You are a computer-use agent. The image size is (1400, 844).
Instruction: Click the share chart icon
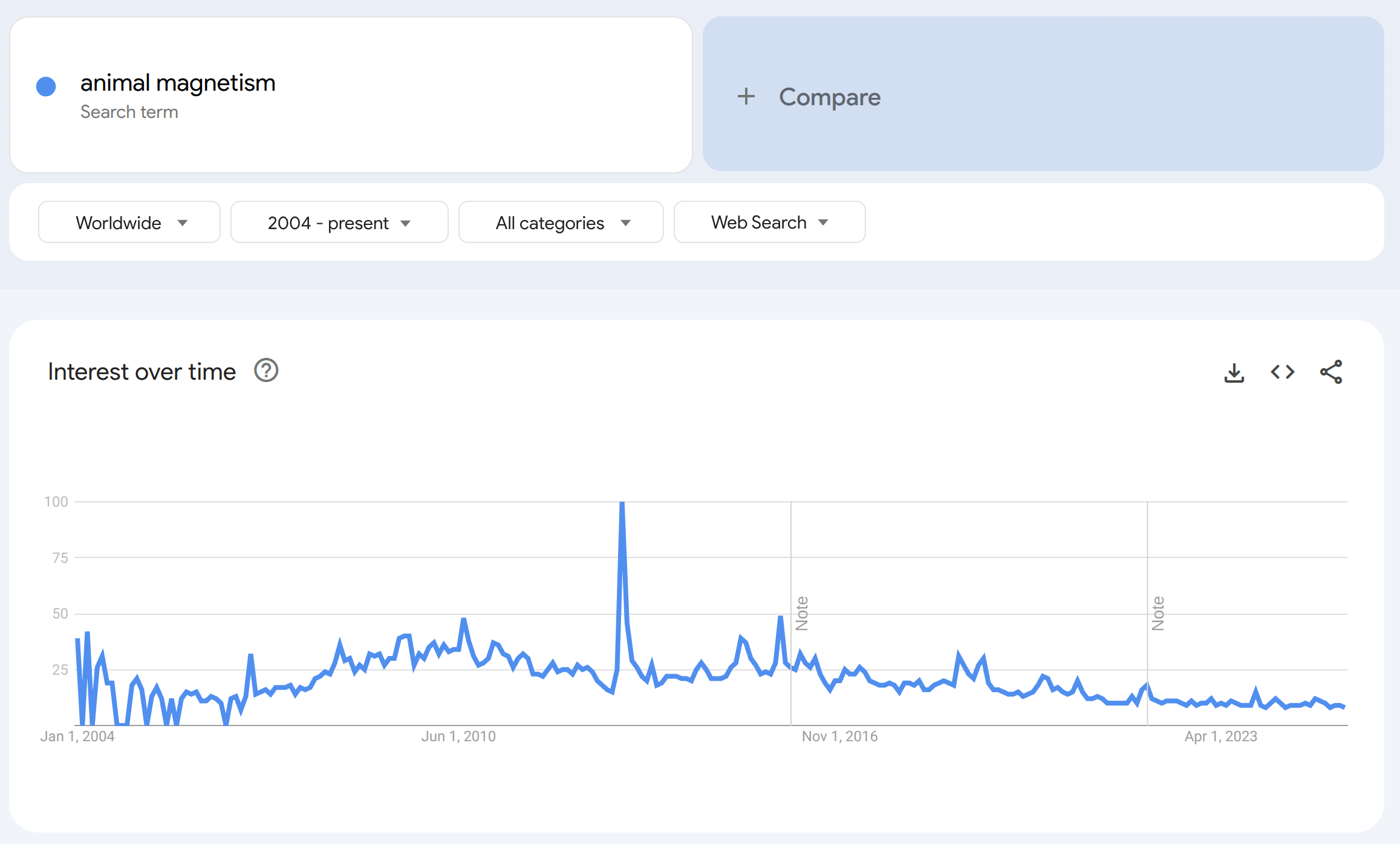[x=1330, y=372]
